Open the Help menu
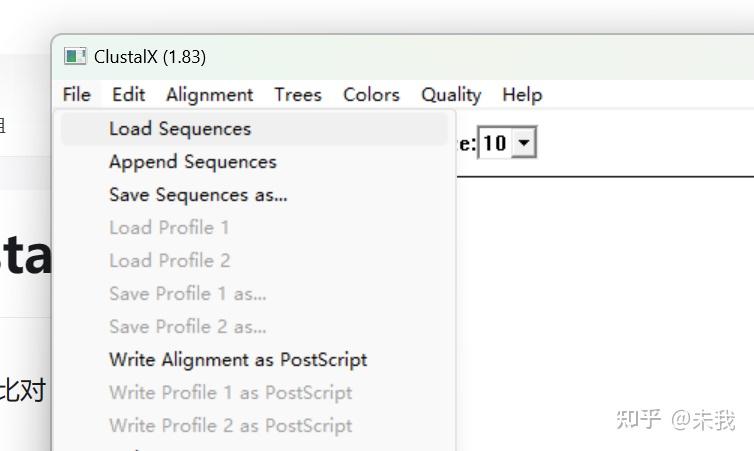 click(x=522, y=95)
